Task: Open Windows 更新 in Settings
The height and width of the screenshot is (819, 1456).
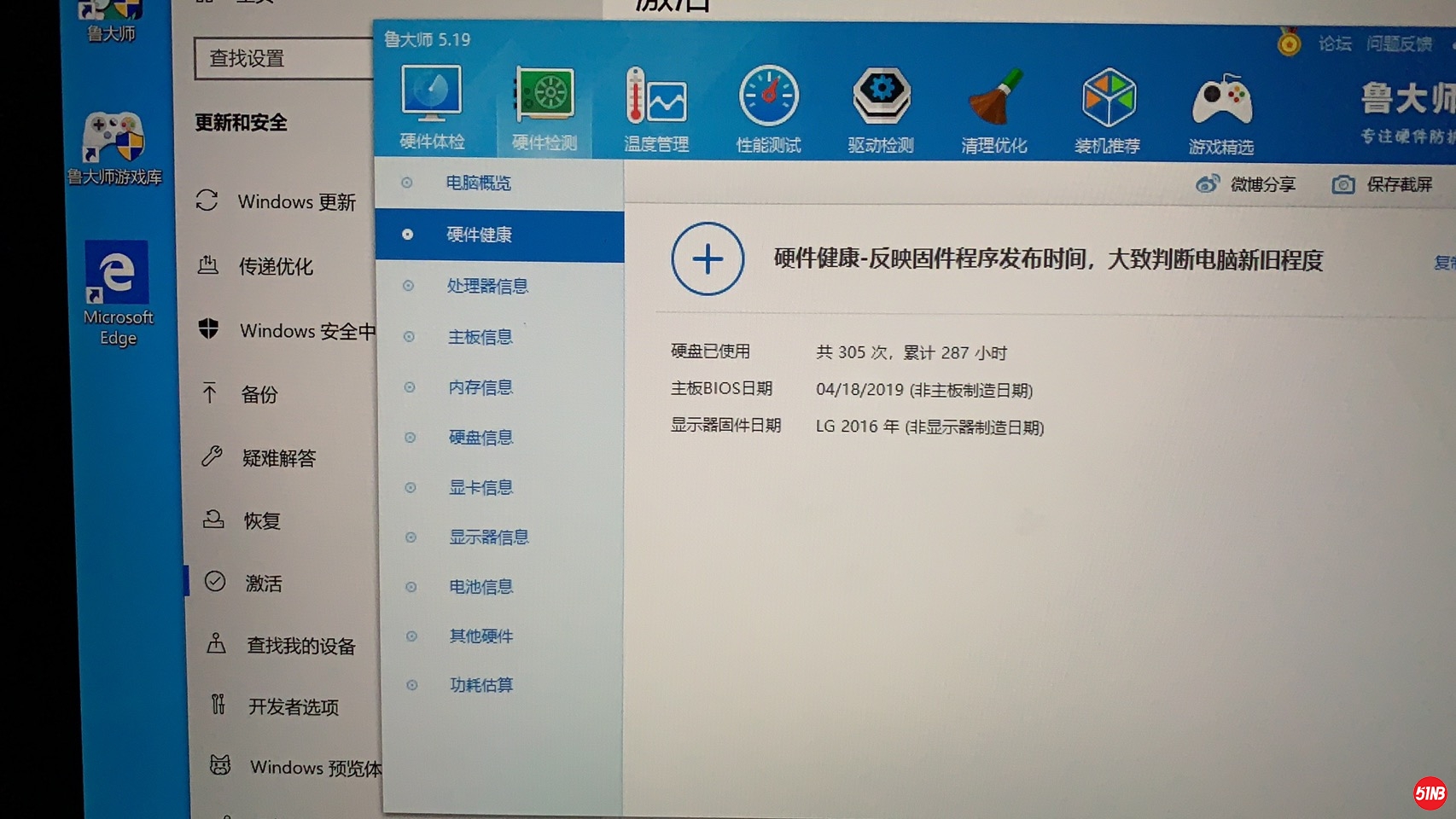Action: tap(296, 202)
